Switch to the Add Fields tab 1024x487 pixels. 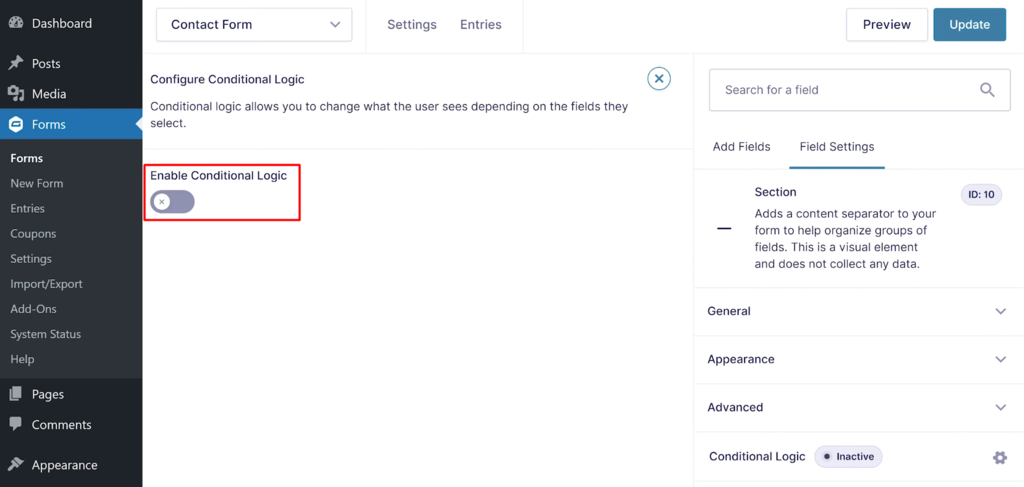coord(741,146)
